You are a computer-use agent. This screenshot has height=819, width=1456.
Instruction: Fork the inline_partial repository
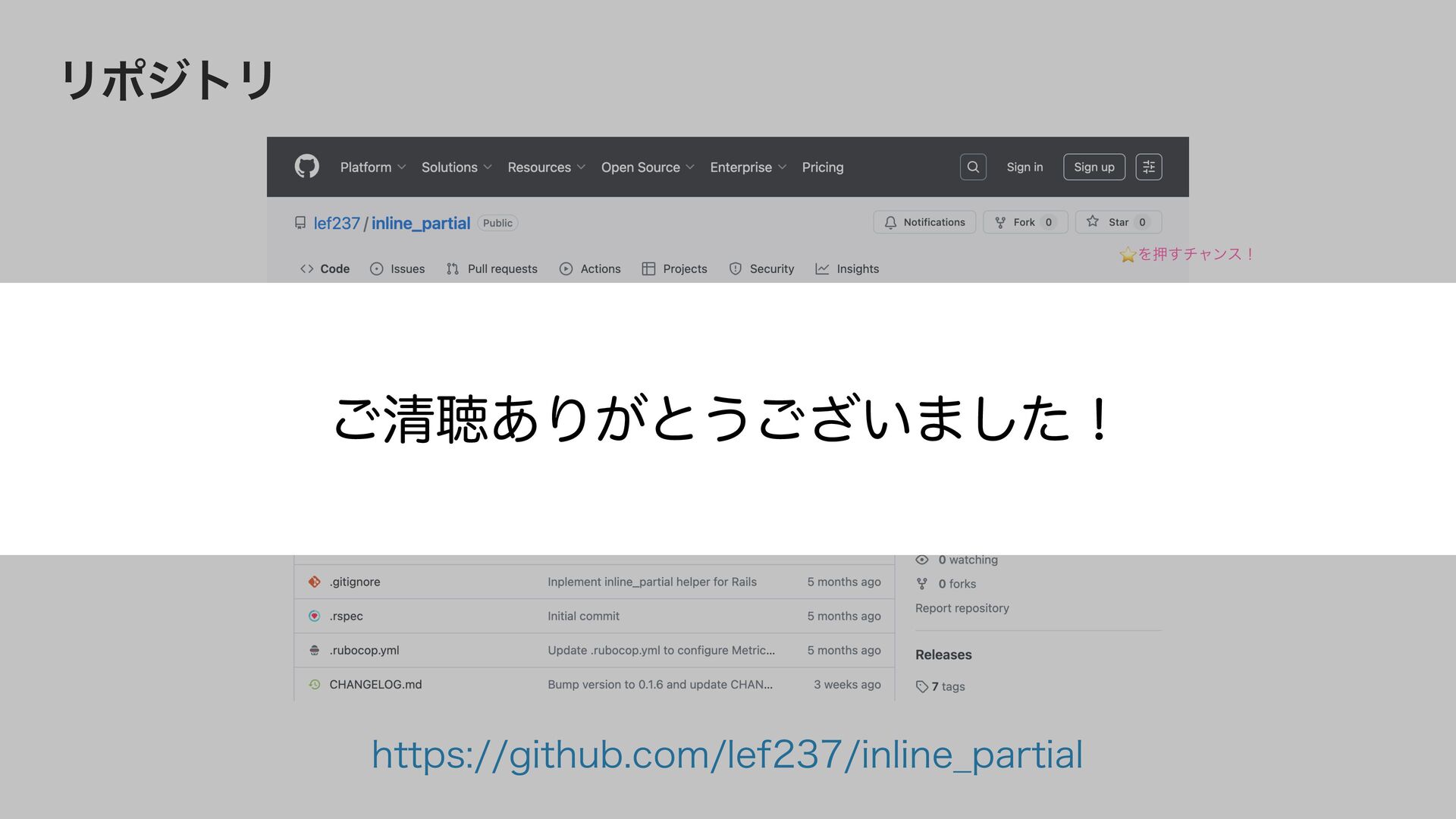1025,222
